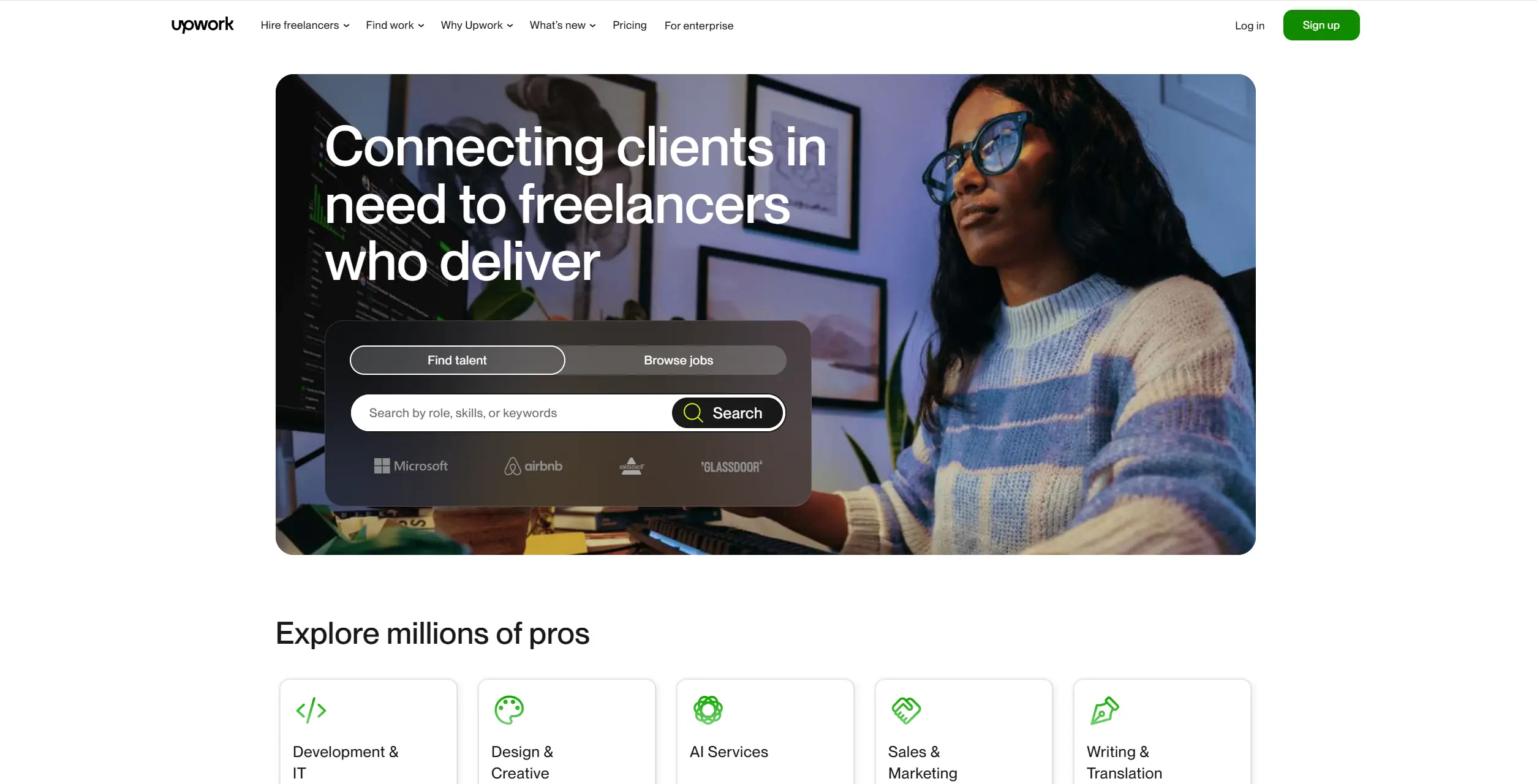The width and height of the screenshot is (1537, 784).
Task: Click the green Sign up button
Action: 1321,25
